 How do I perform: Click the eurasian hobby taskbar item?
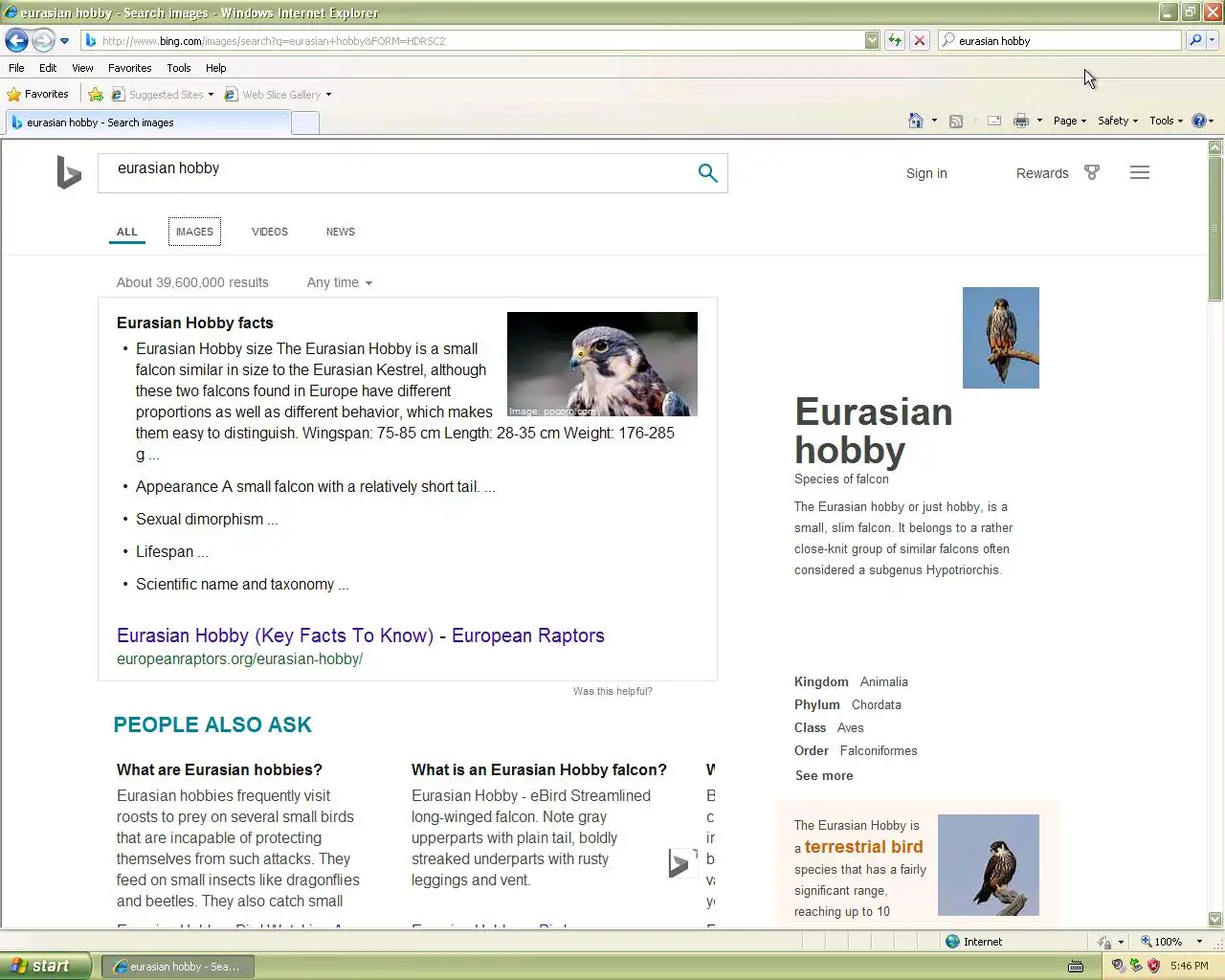178,967
